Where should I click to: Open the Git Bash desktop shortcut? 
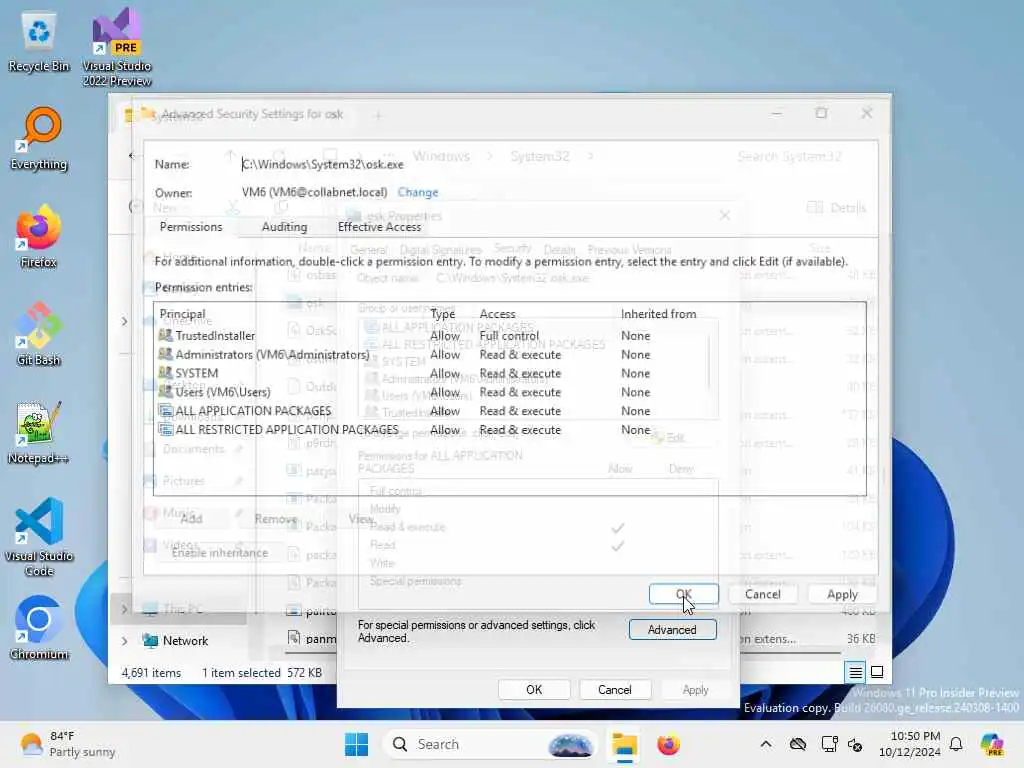(x=39, y=334)
